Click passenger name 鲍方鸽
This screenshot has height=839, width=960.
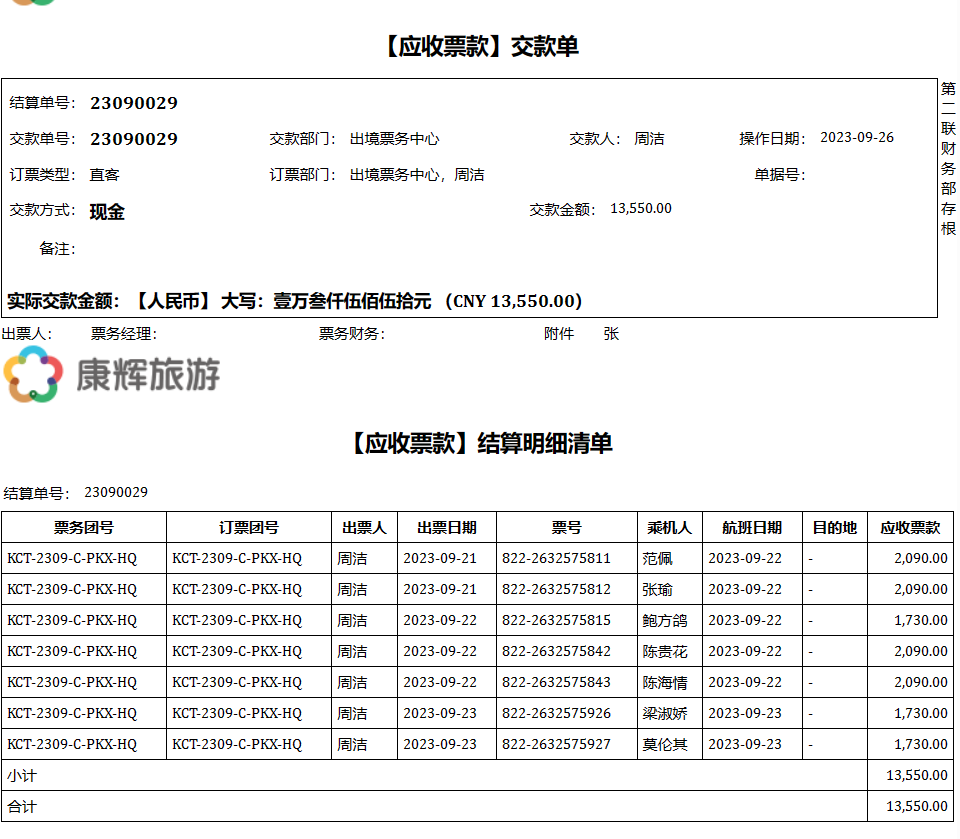[x=665, y=620]
